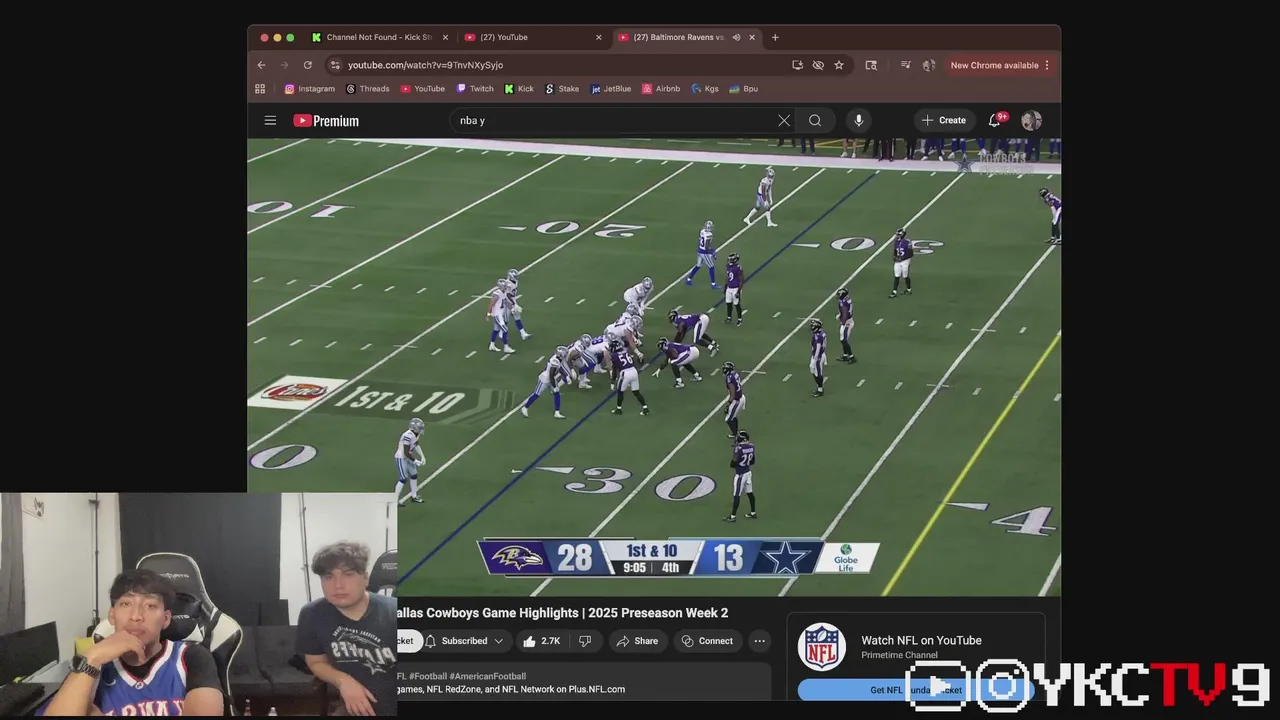The image size is (1280, 720).
Task: Open the Threads bookmark
Action: pos(368,89)
